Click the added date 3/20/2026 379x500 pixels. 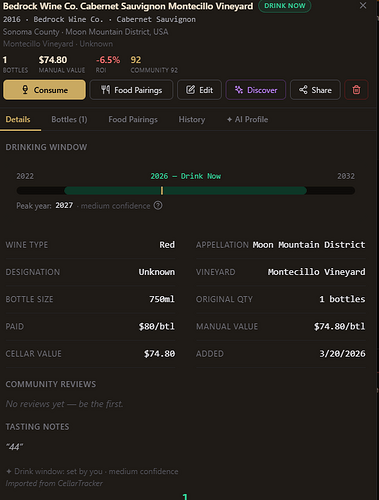point(342,354)
